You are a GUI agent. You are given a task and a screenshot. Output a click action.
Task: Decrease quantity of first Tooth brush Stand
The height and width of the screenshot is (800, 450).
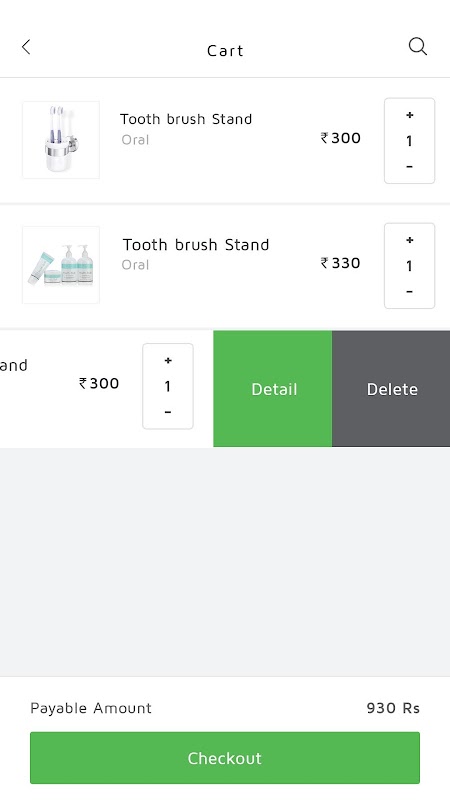pyautogui.click(x=409, y=166)
